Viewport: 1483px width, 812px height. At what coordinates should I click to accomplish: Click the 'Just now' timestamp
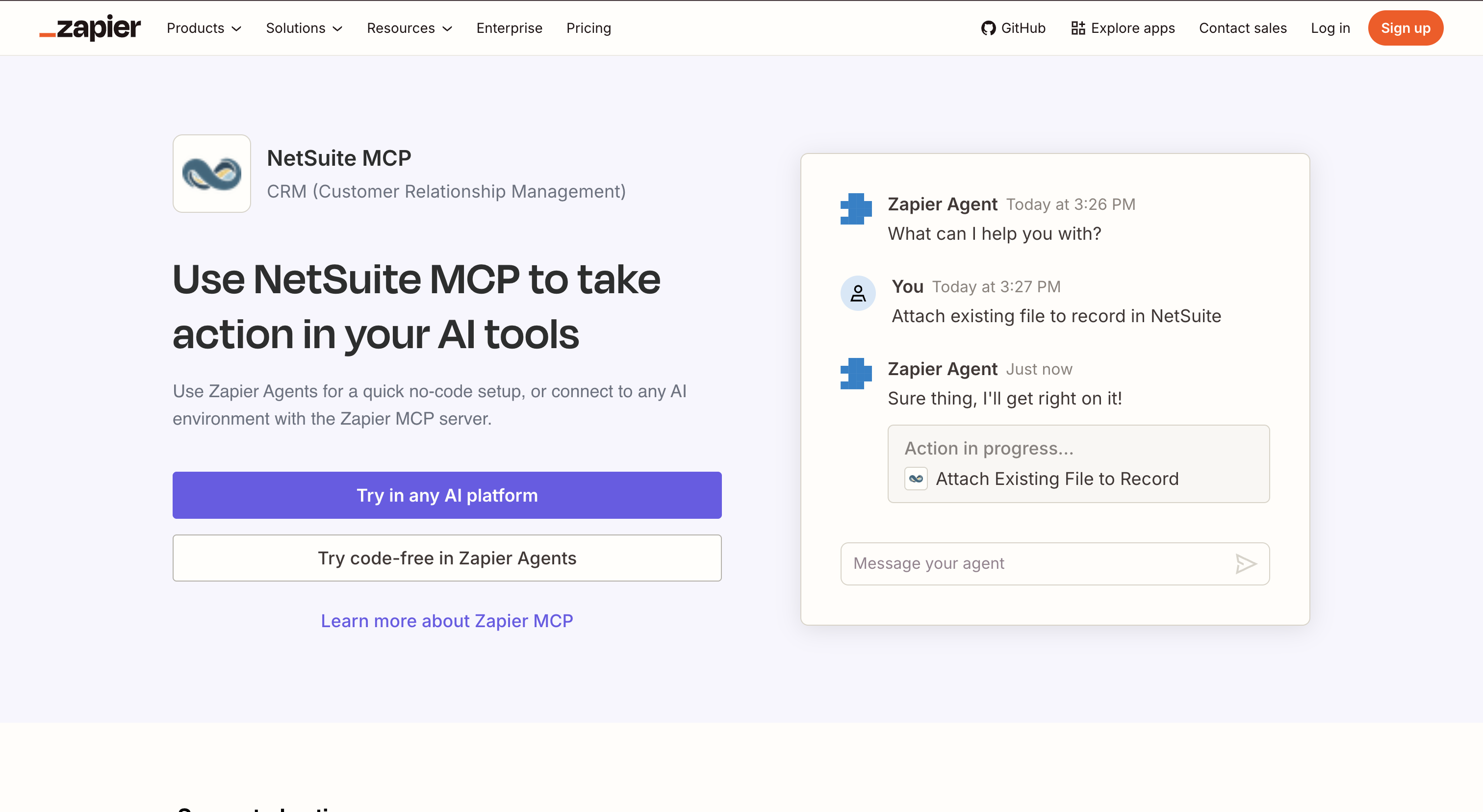pyautogui.click(x=1039, y=369)
